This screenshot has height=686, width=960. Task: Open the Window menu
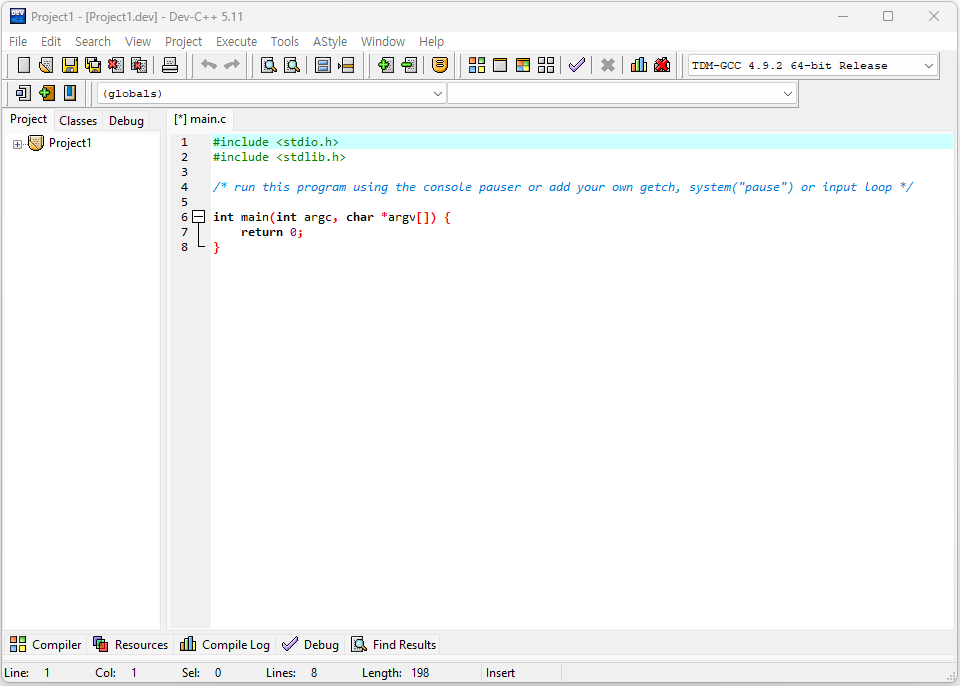(x=383, y=42)
